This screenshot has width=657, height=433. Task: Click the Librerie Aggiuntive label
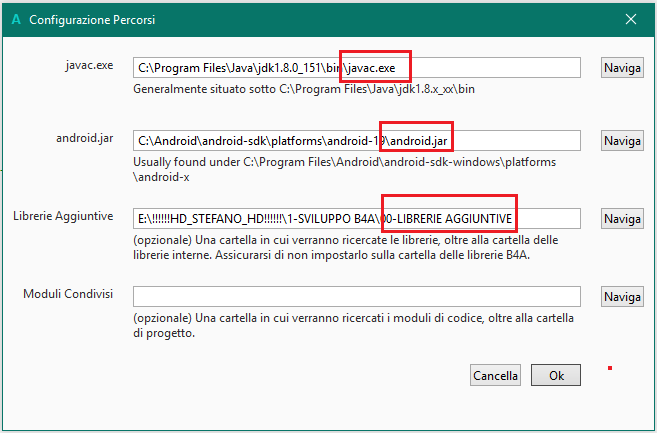point(63,216)
